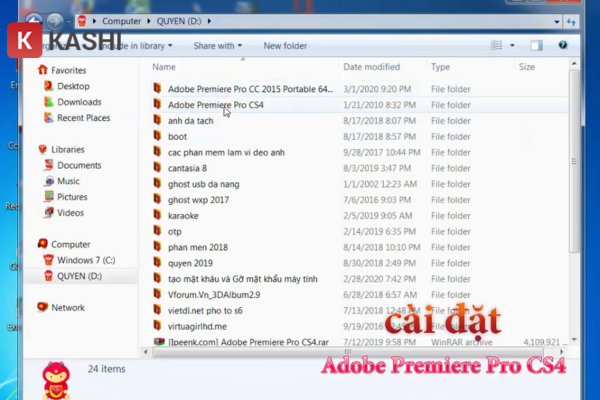Sort by the Size column header
This screenshot has height=400, width=600.
click(527, 67)
